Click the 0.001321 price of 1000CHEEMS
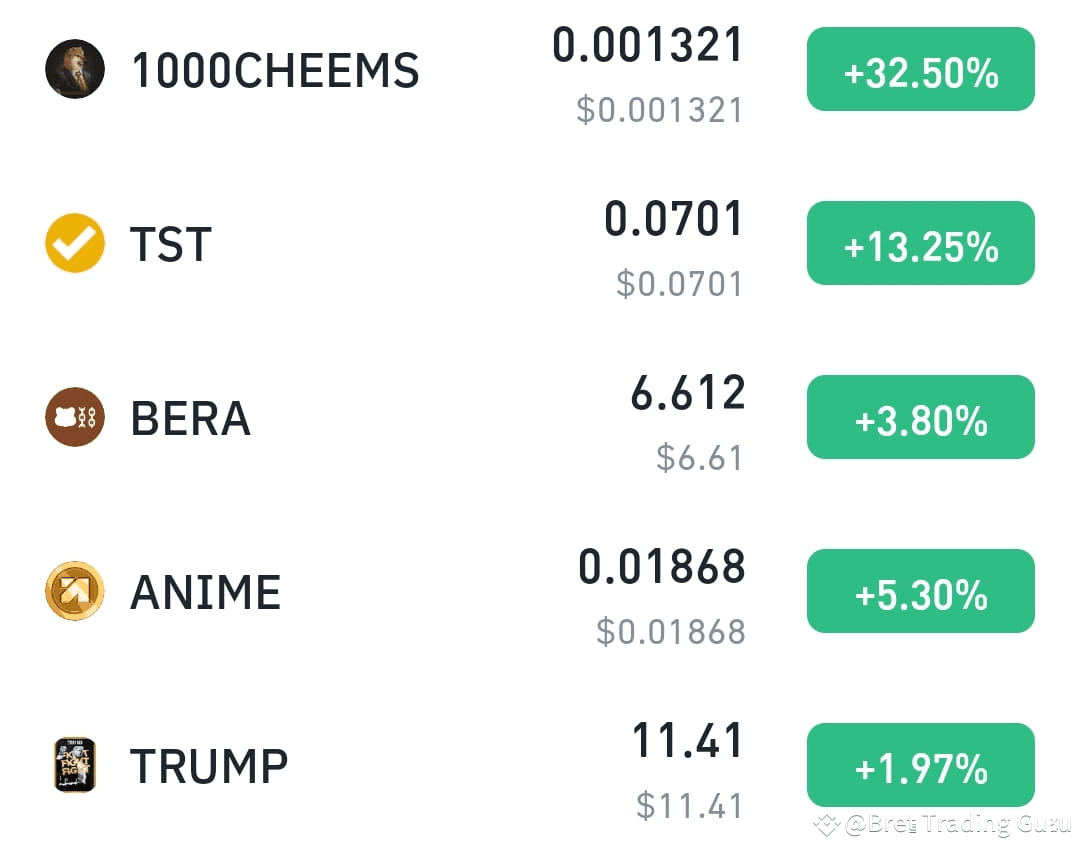1080x846 pixels. (x=648, y=44)
